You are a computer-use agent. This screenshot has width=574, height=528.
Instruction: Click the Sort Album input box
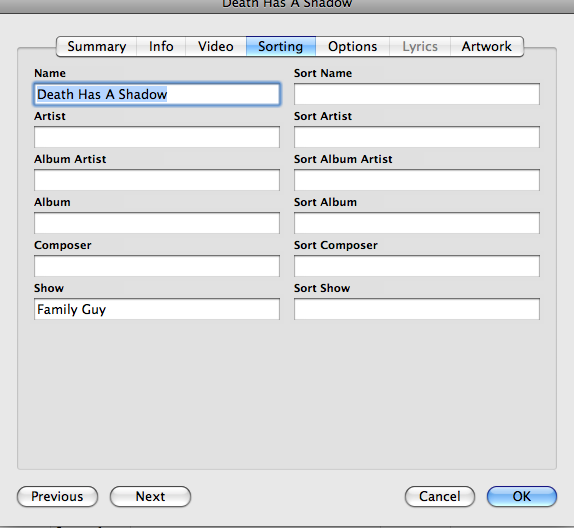[x=417, y=223]
